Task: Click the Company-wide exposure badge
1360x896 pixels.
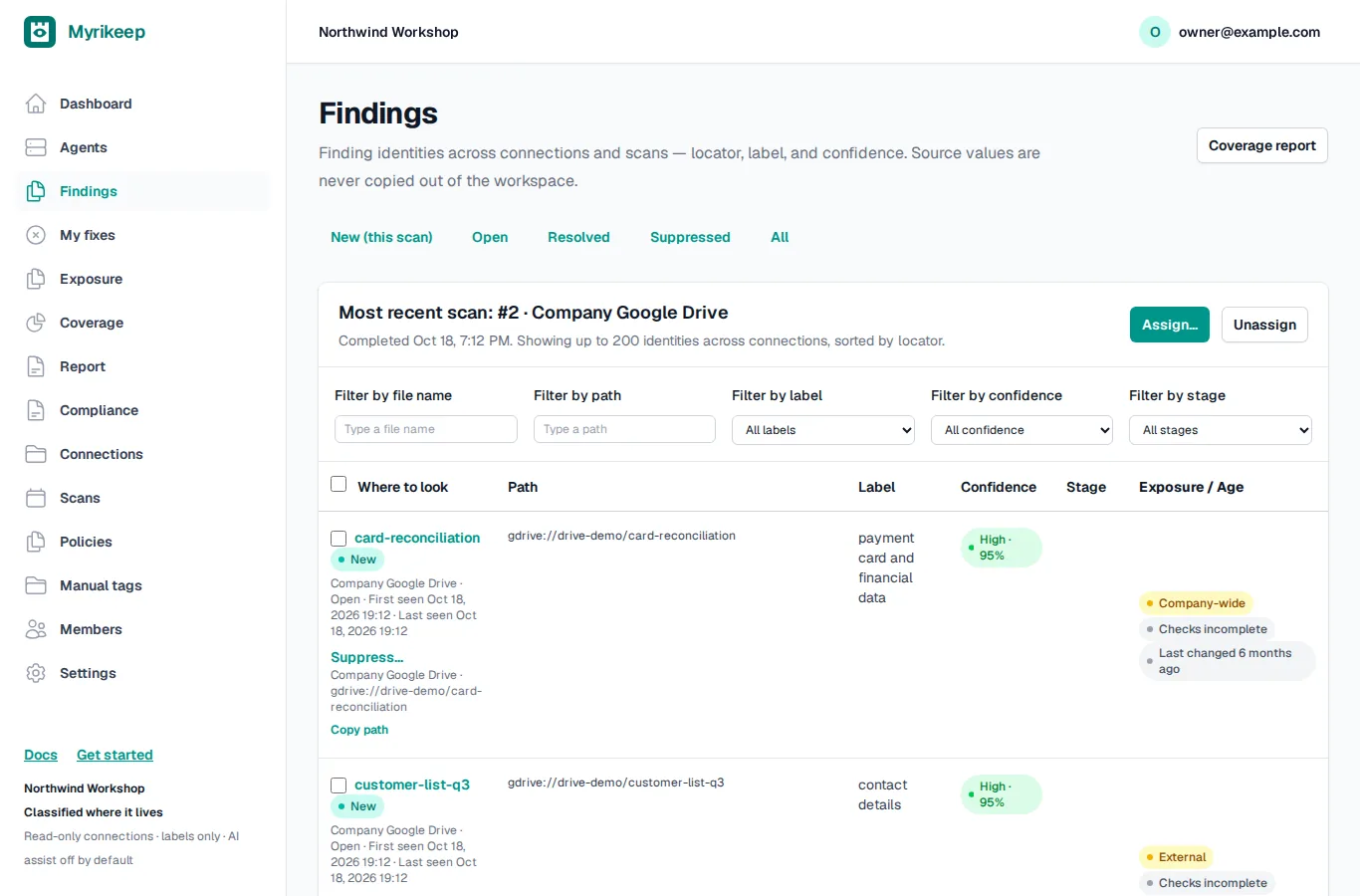Action: pyautogui.click(x=1196, y=603)
